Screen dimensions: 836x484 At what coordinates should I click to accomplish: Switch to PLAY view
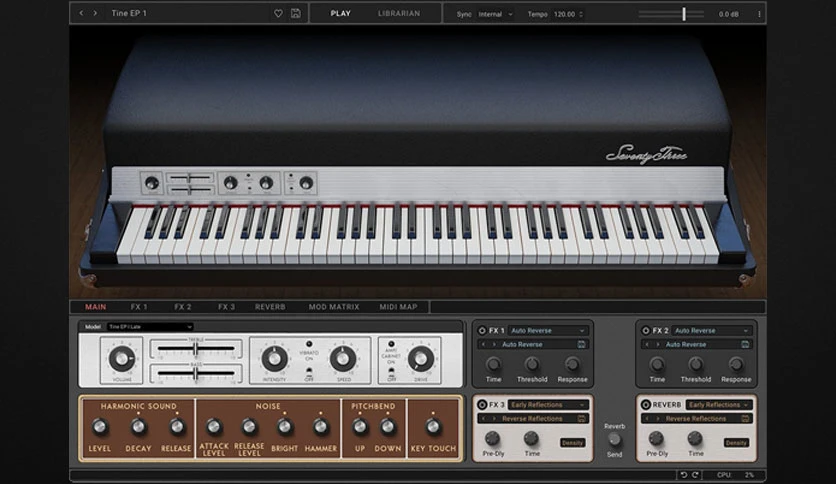pos(340,13)
